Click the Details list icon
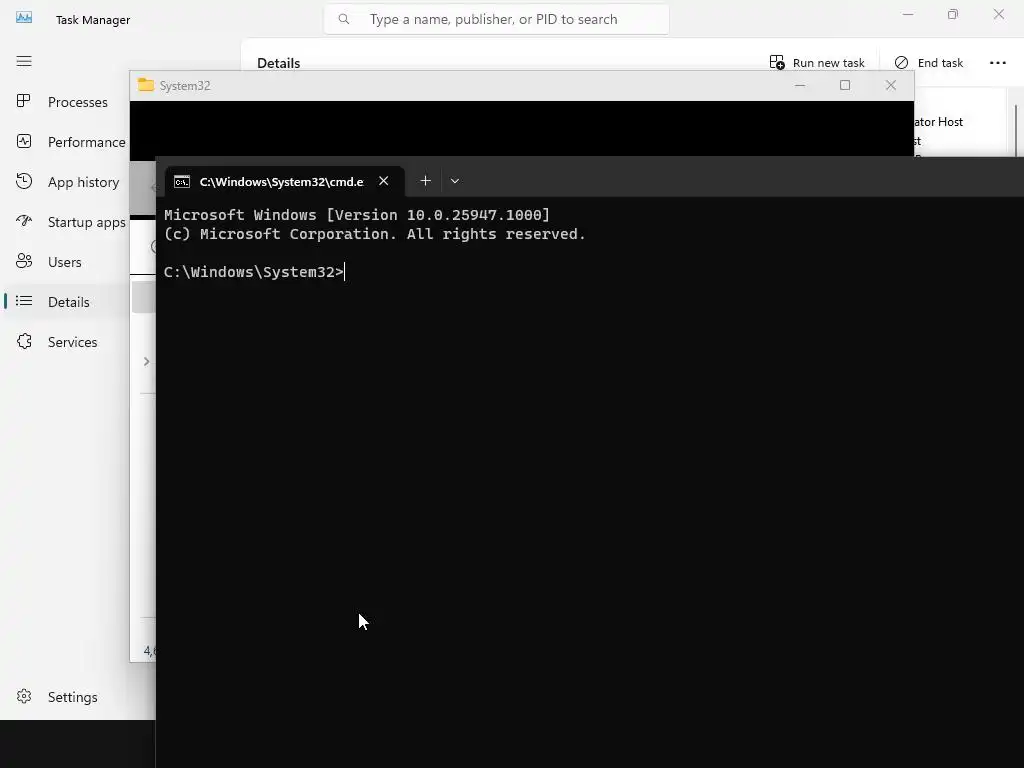 click(x=24, y=301)
